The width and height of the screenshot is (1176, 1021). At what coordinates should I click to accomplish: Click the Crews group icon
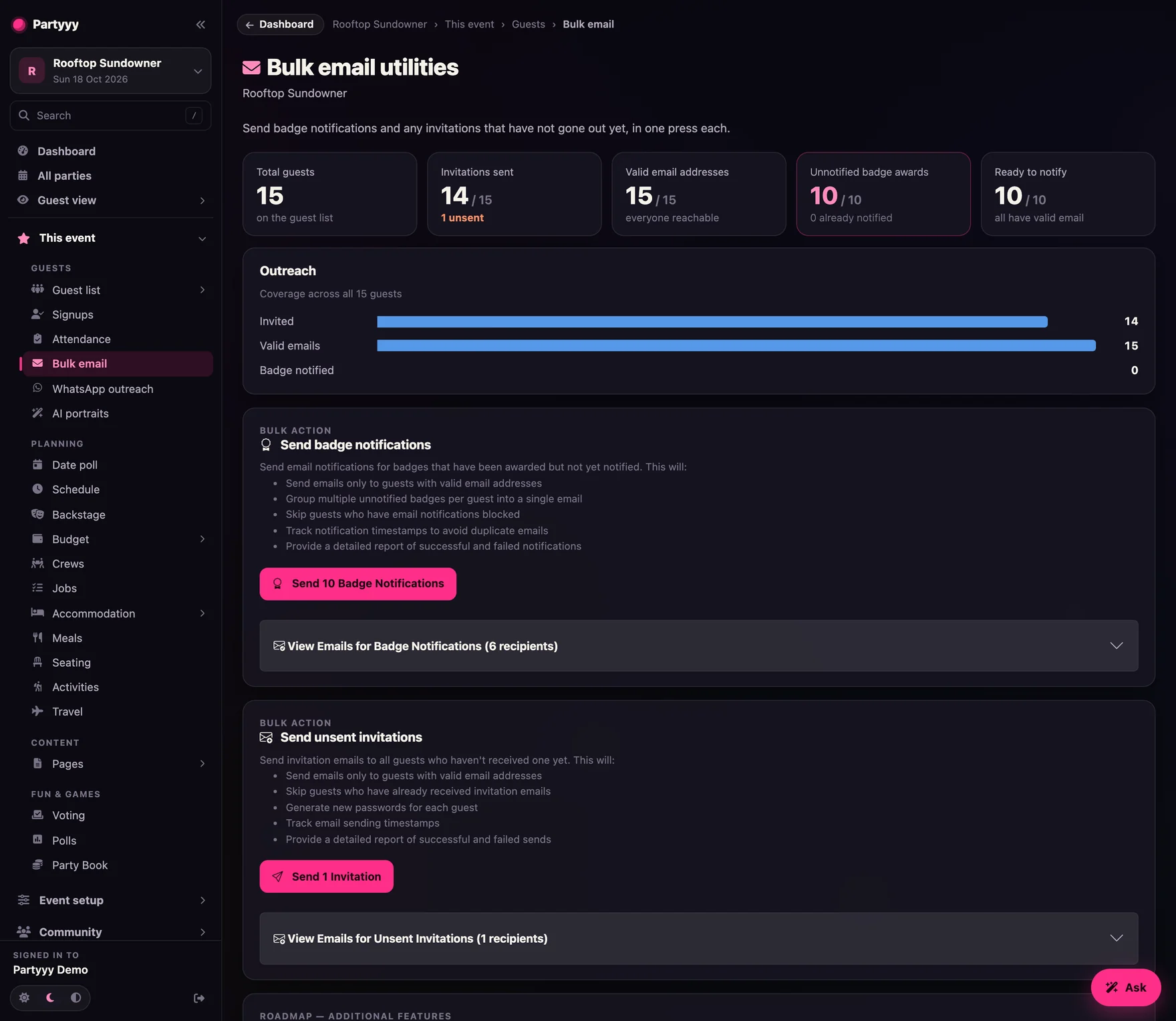[x=37, y=563]
